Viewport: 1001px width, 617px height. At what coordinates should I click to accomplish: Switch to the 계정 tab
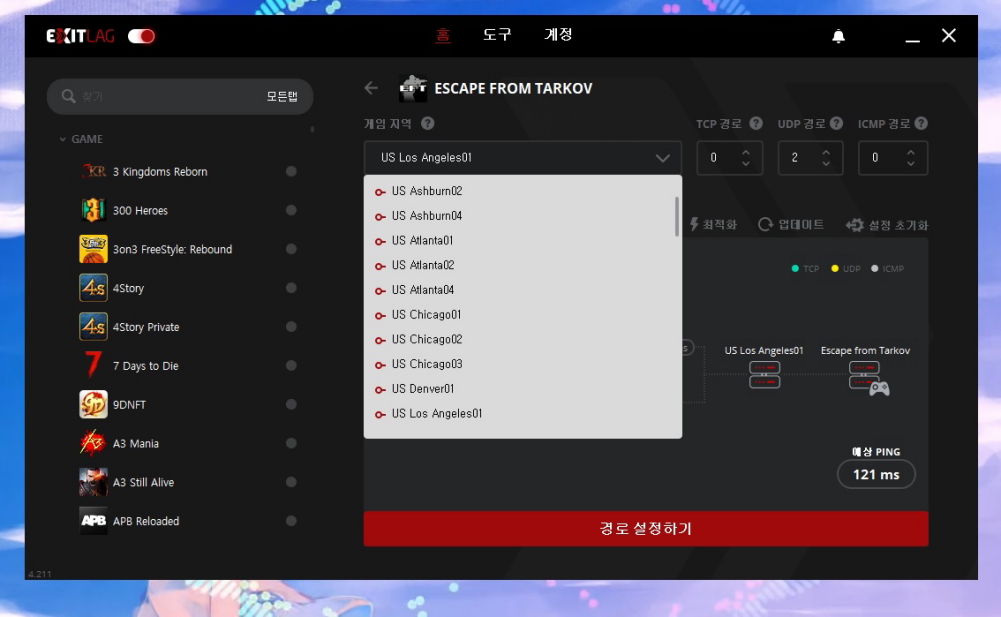558,34
